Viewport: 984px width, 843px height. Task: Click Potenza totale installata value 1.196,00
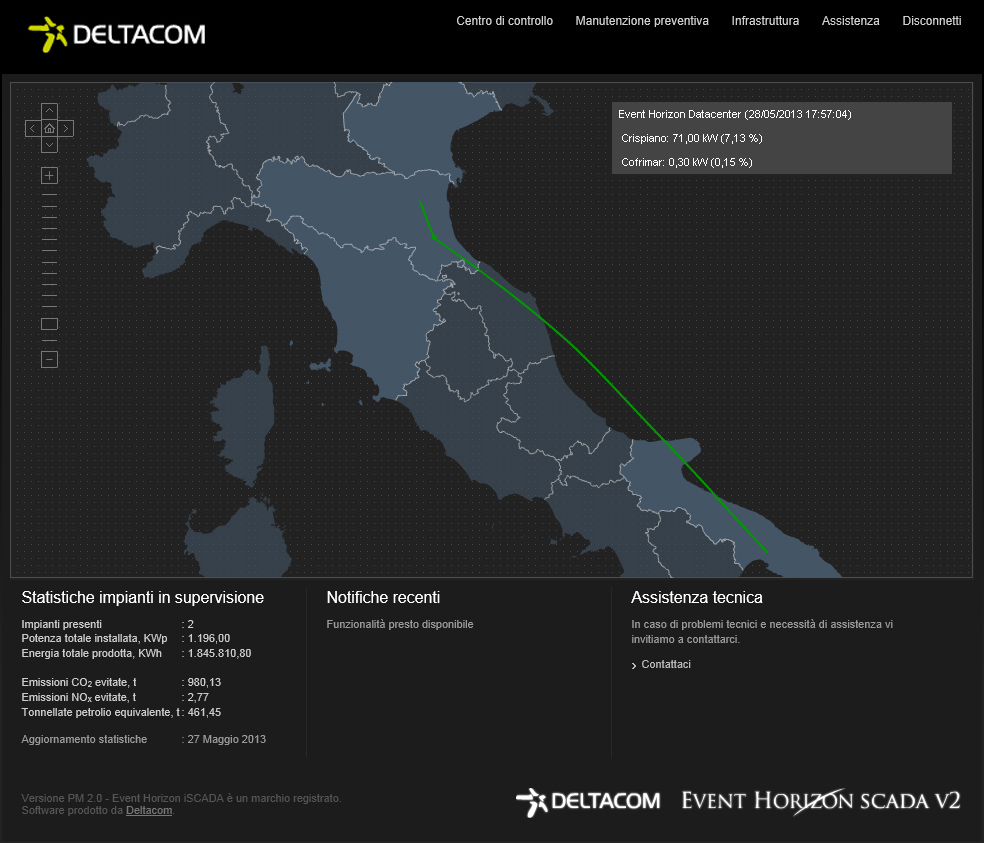point(209,638)
